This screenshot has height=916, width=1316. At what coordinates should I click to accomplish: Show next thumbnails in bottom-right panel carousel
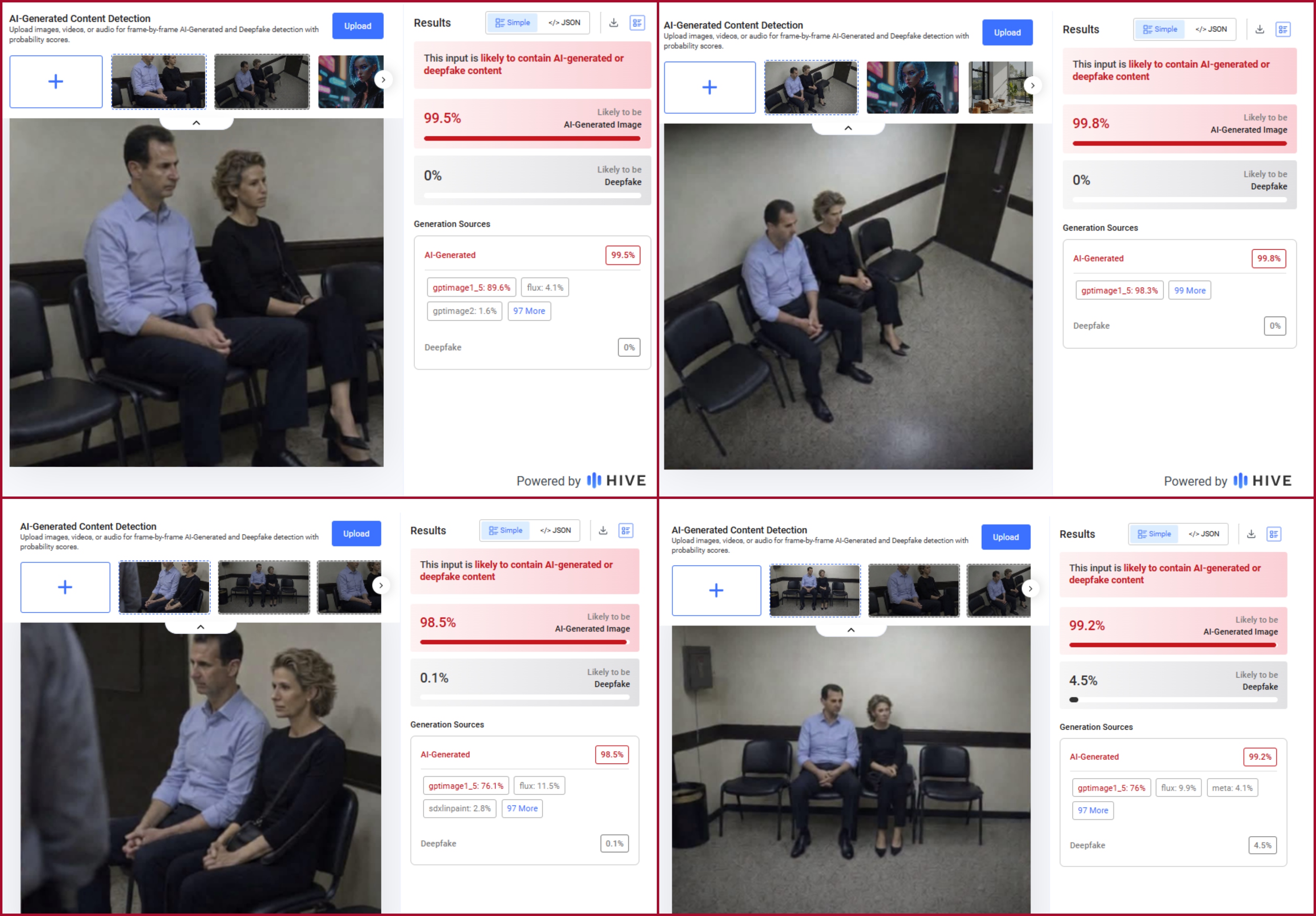[x=1030, y=588]
